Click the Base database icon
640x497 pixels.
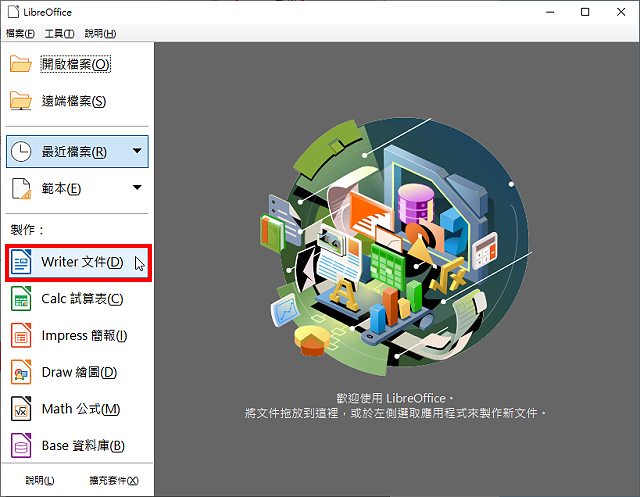tap(21, 446)
